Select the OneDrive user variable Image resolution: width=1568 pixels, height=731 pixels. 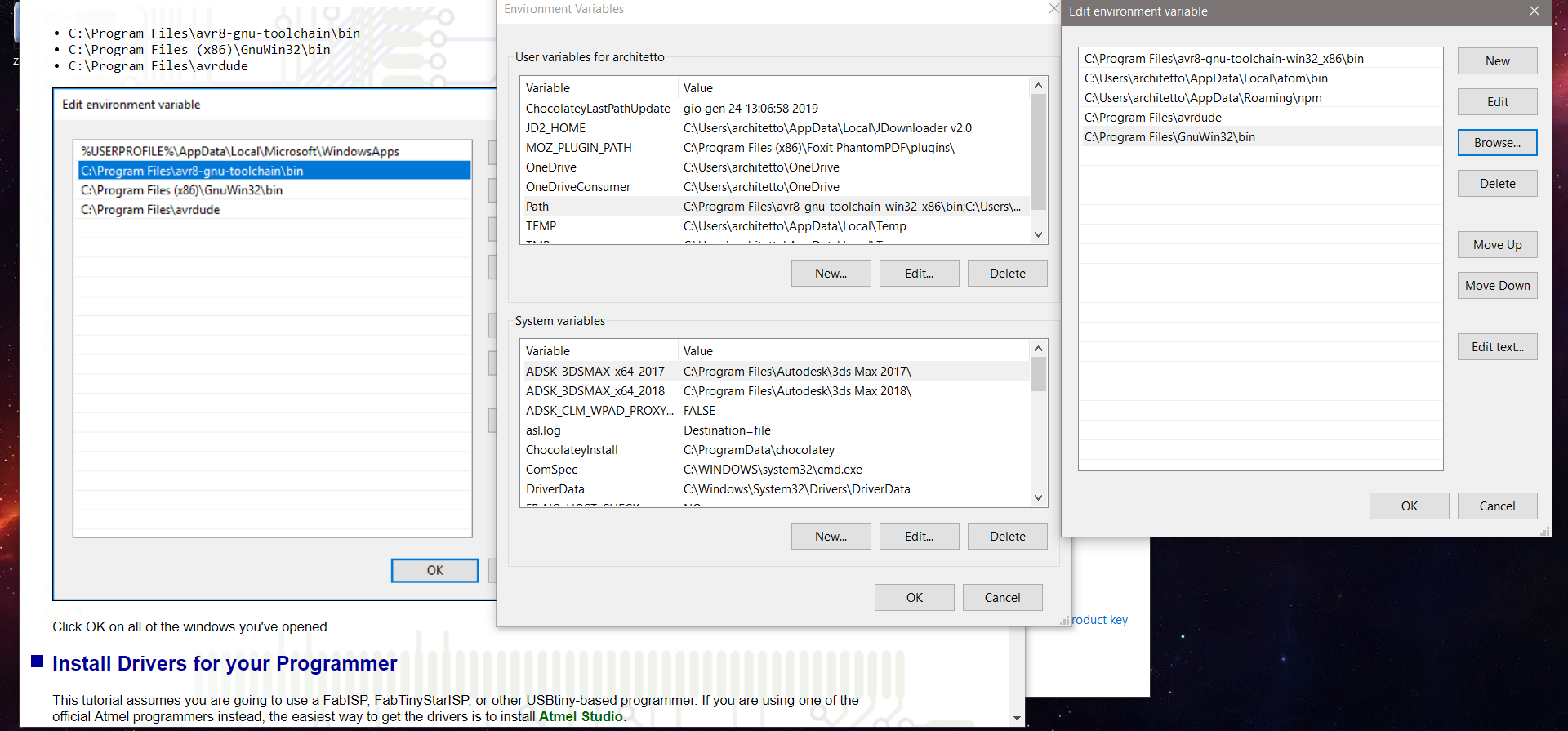point(775,167)
